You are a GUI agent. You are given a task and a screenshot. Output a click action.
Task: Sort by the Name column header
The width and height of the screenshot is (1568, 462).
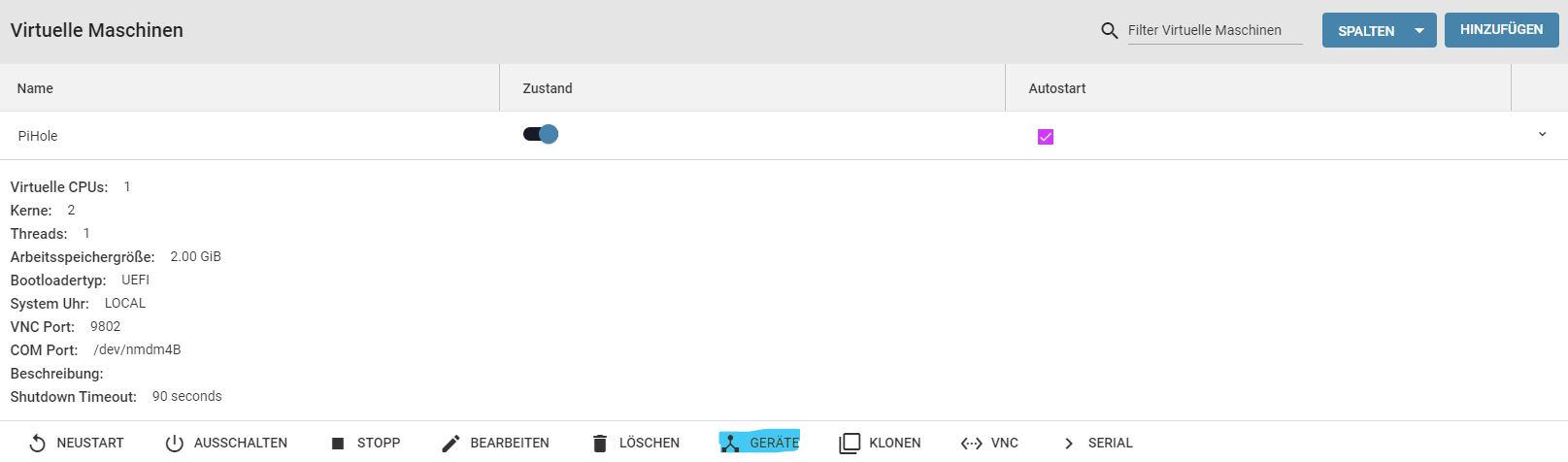point(35,88)
